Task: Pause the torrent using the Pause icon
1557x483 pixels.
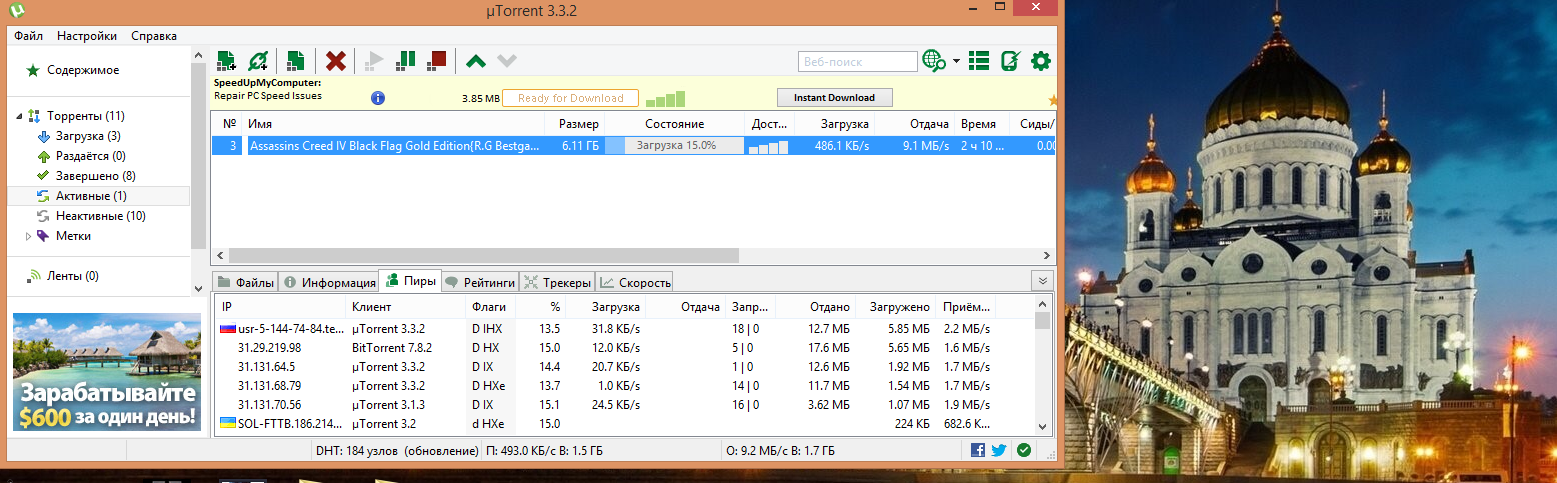Action: [x=406, y=61]
